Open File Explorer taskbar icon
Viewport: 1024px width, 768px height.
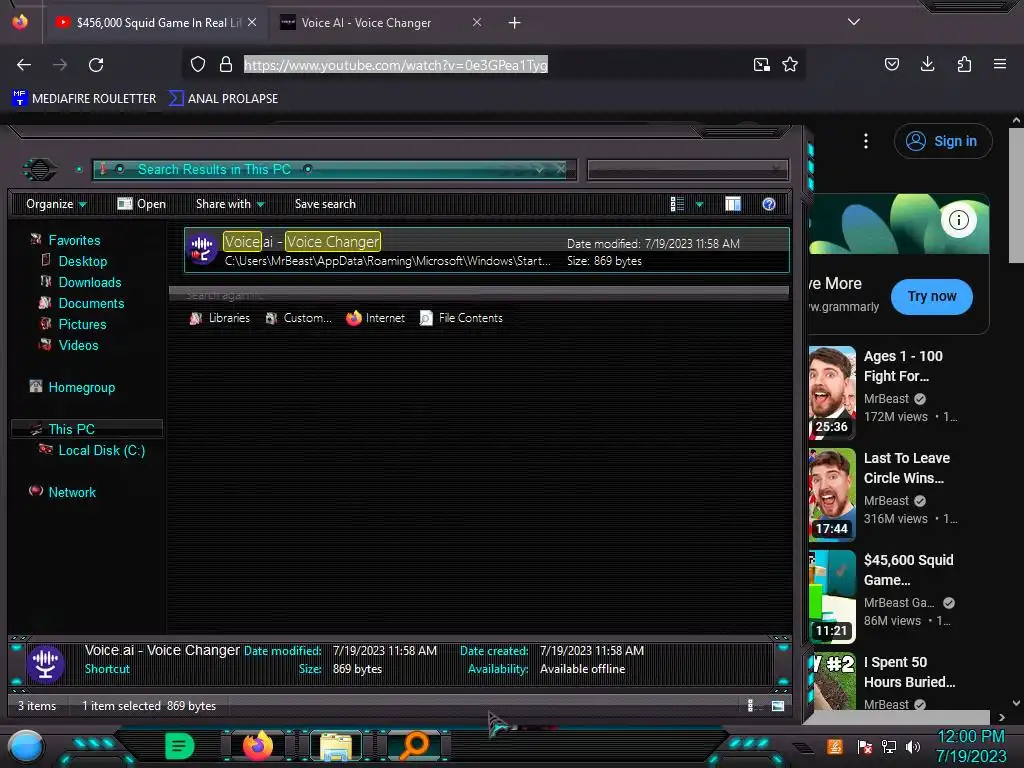pos(336,746)
